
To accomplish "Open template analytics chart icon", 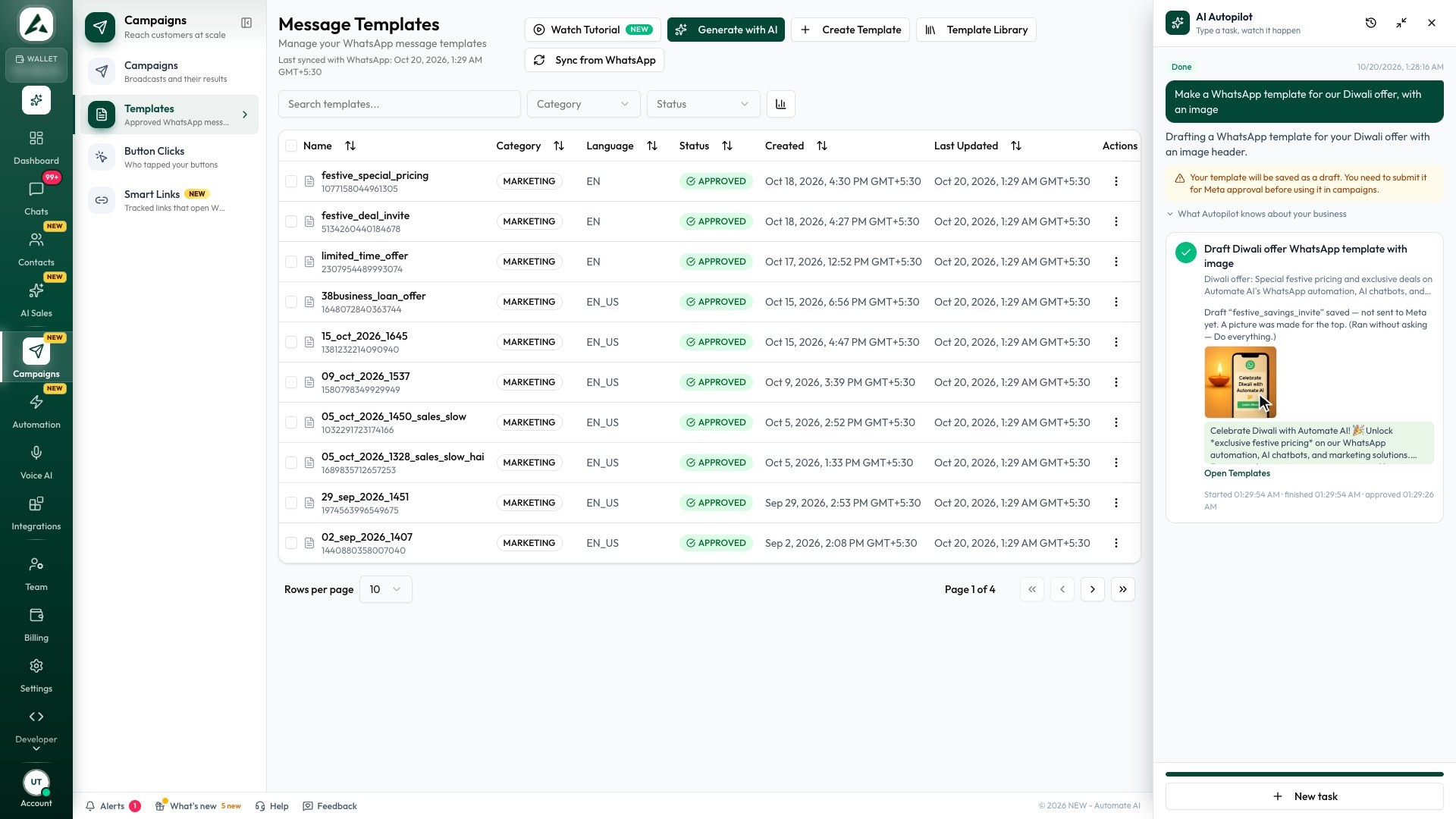I will (x=781, y=104).
